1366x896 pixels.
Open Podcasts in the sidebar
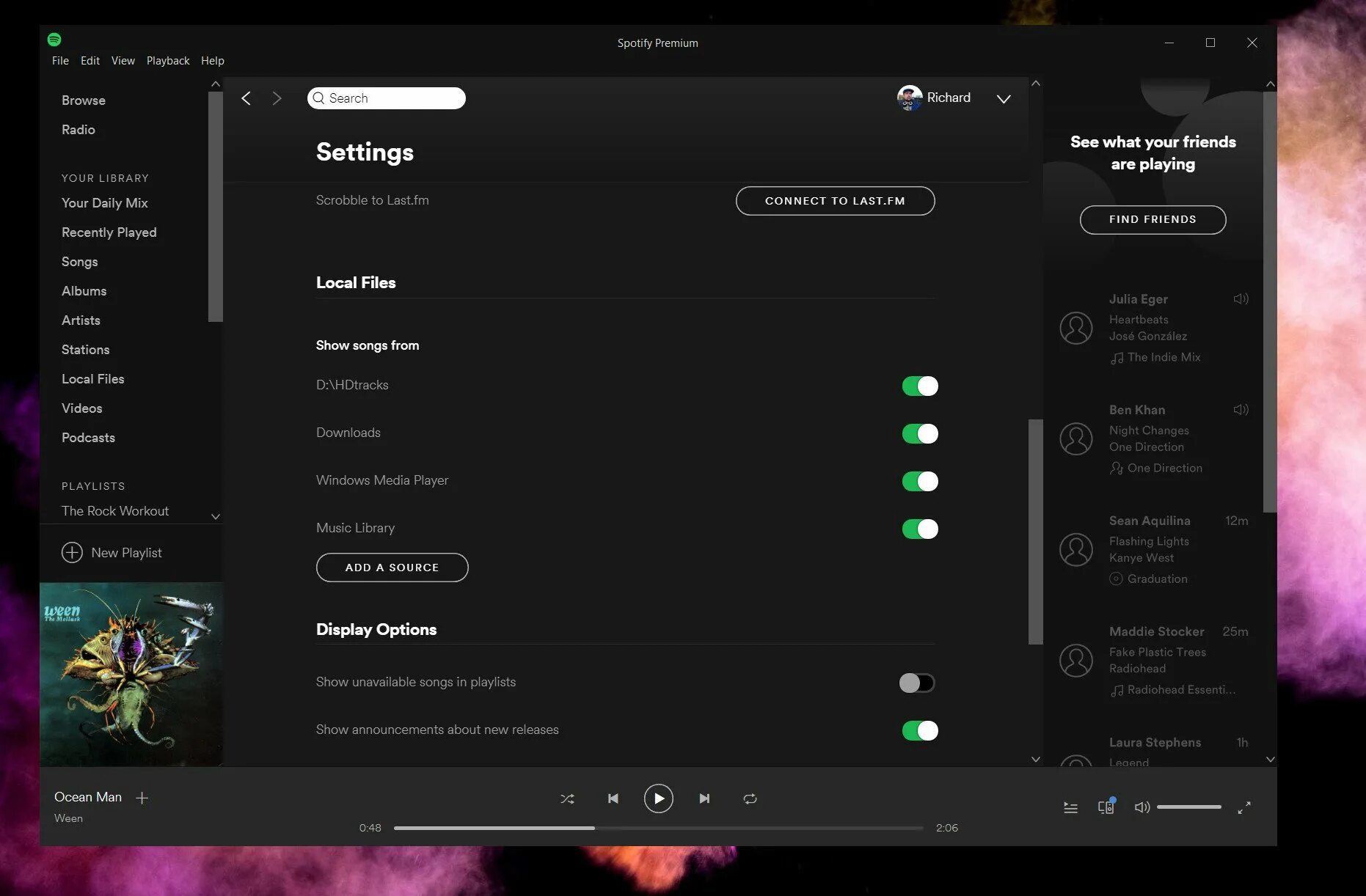88,438
